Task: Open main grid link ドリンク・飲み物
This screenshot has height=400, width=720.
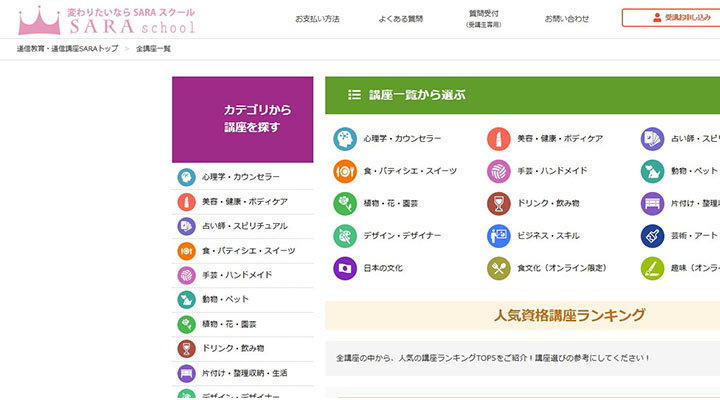Action: click(548, 203)
